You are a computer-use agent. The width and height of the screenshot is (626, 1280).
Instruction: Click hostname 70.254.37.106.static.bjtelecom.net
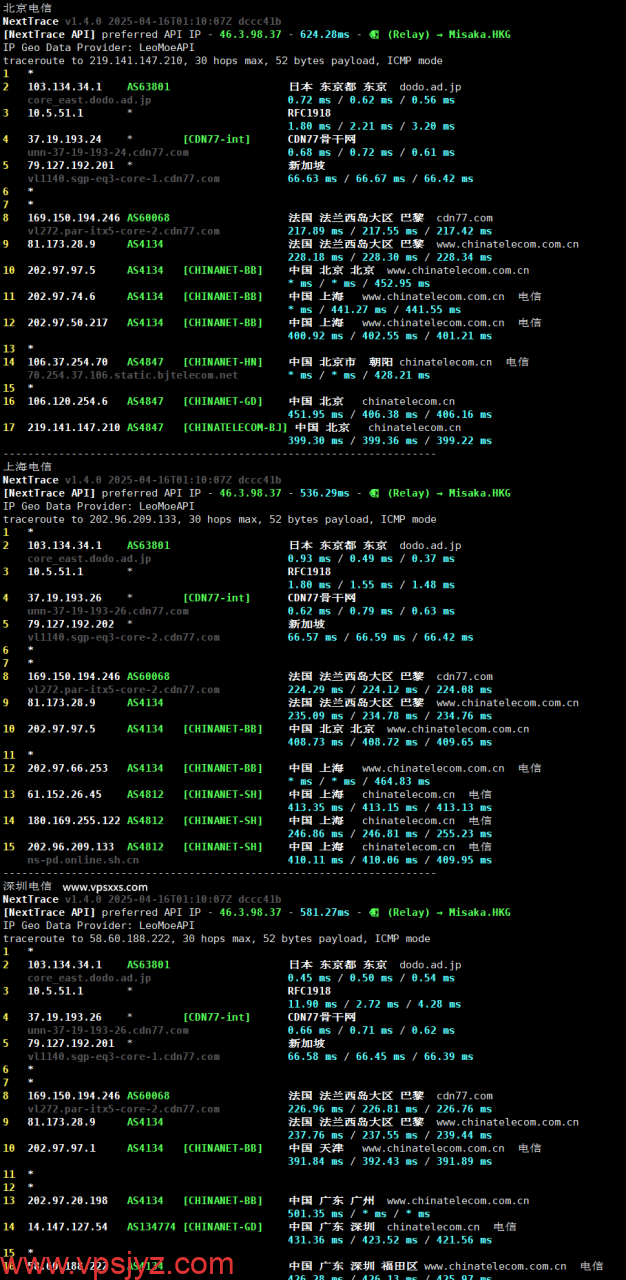[133, 375]
